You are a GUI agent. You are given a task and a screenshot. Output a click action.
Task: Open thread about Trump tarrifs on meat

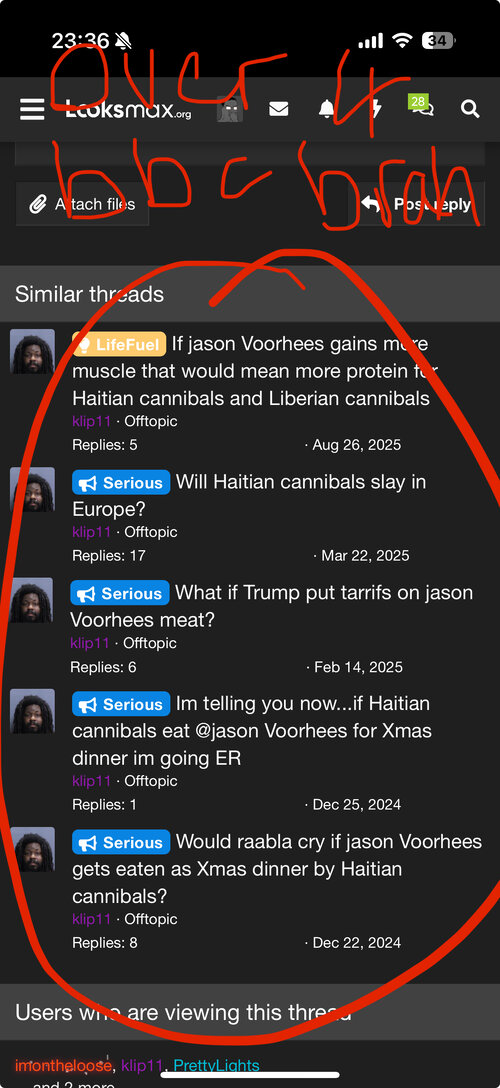coord(272,606)
